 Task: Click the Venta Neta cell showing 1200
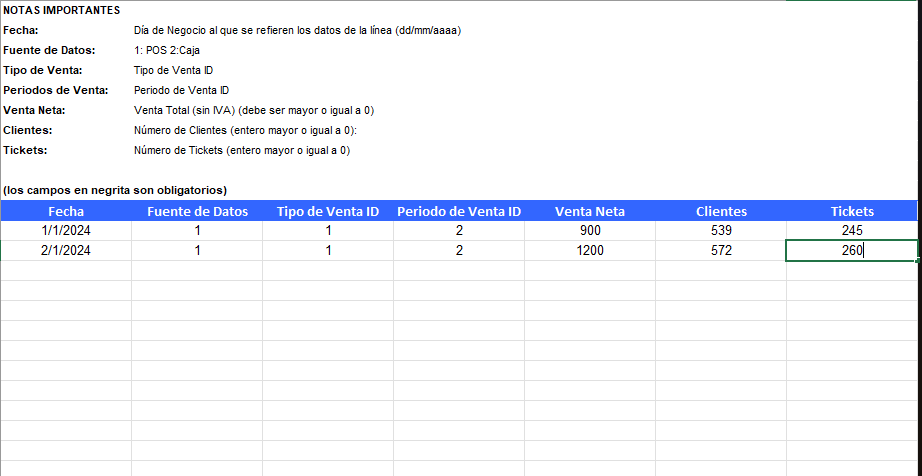[x=590, y=251]
